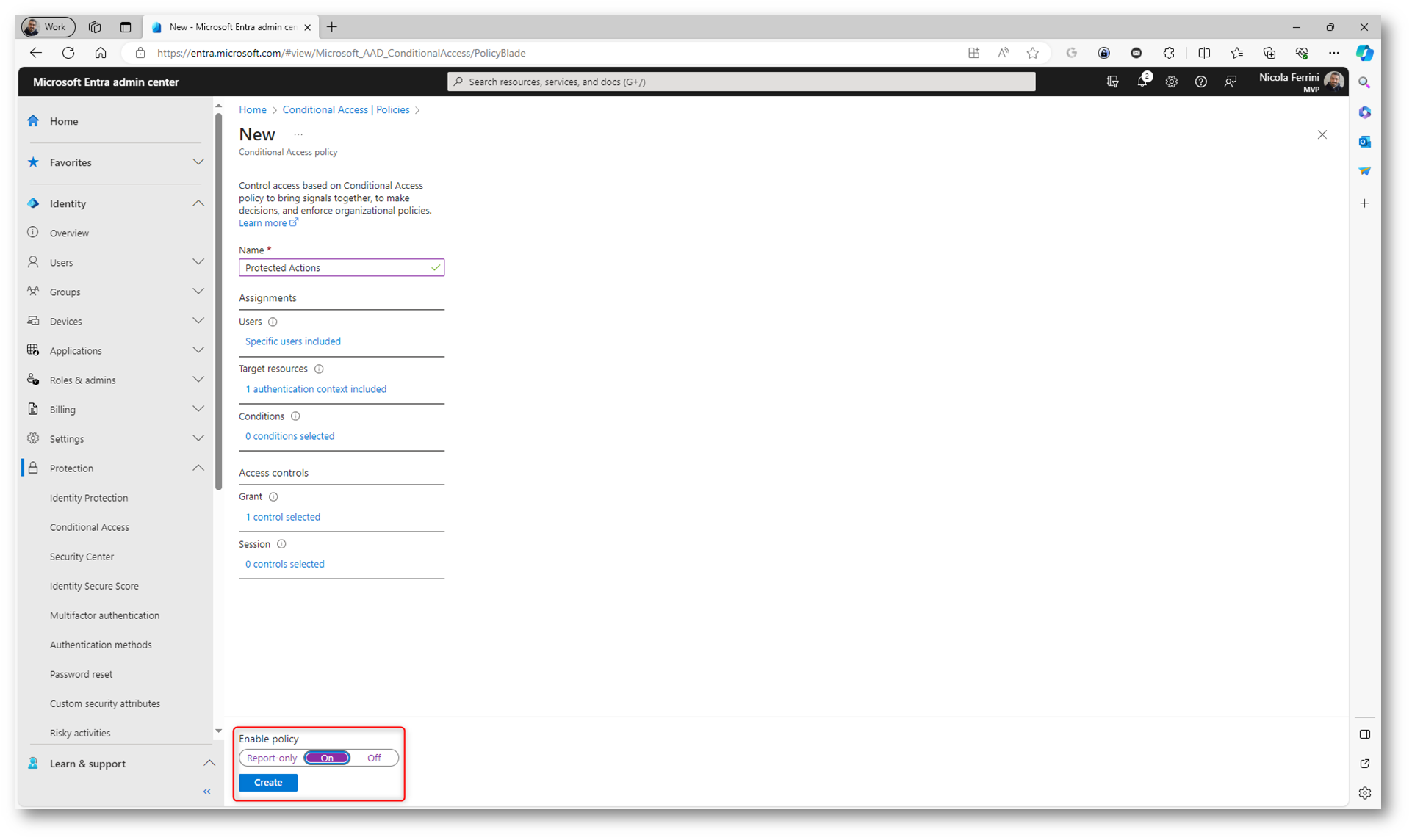Collapse the Protection section chevron
The width and height of the screenshot is (1412, 840).
(x=198, y=468)
